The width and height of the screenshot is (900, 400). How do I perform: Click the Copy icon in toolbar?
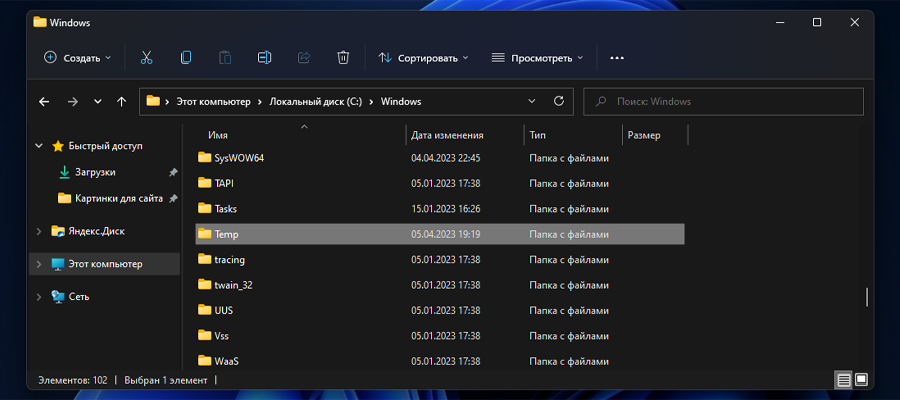186,57
